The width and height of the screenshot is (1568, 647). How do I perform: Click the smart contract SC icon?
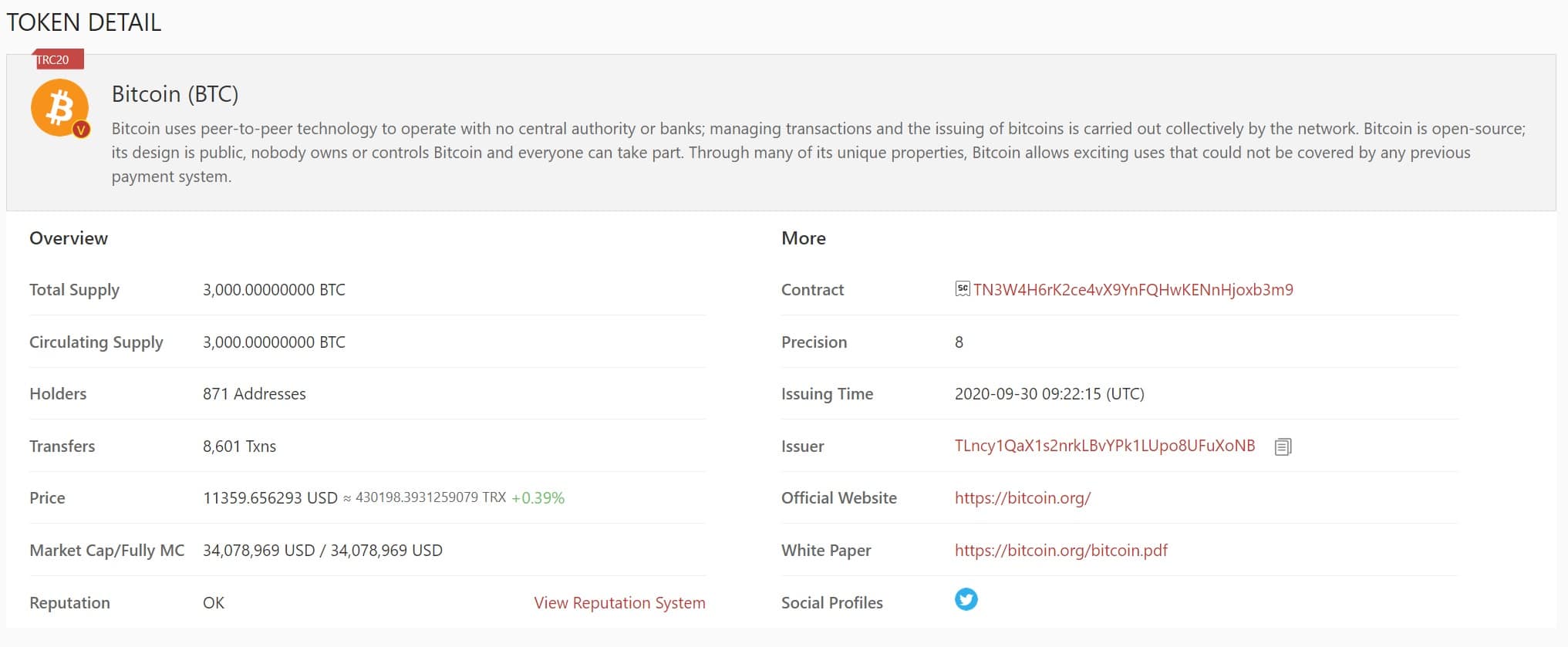point(962,289)
